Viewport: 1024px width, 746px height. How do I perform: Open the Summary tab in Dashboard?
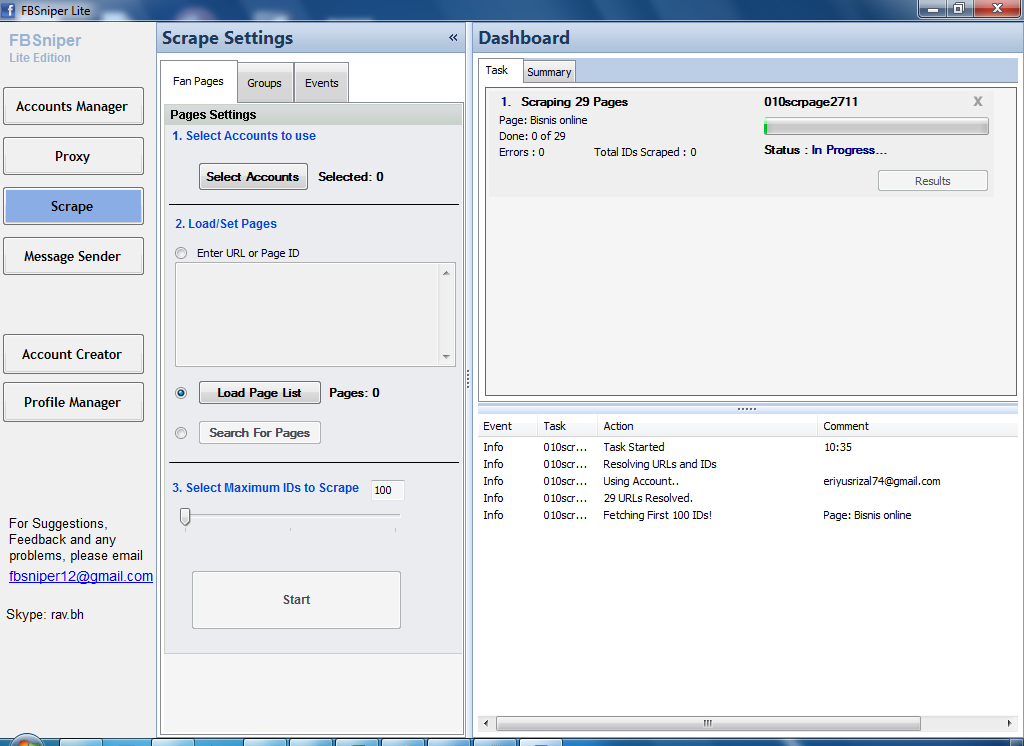pos(549,72)
